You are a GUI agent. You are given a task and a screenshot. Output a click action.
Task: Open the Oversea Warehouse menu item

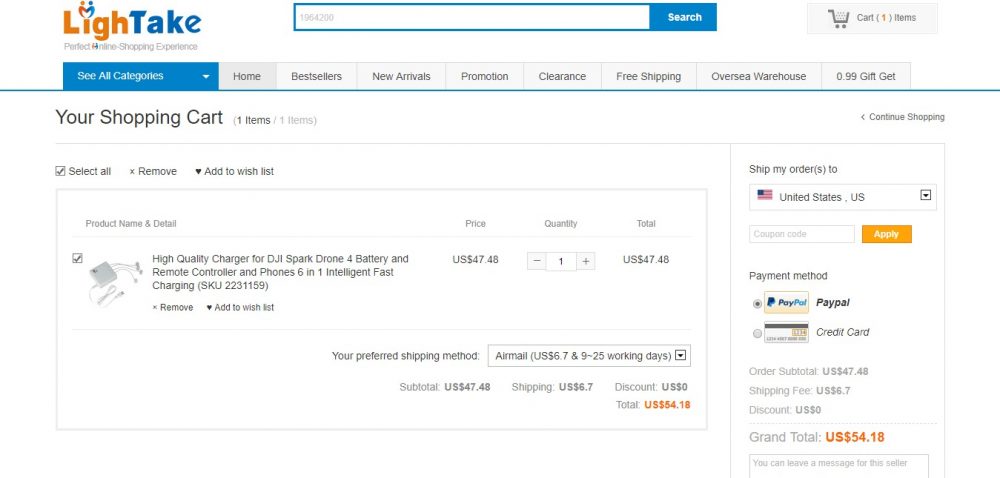(758, 76)
